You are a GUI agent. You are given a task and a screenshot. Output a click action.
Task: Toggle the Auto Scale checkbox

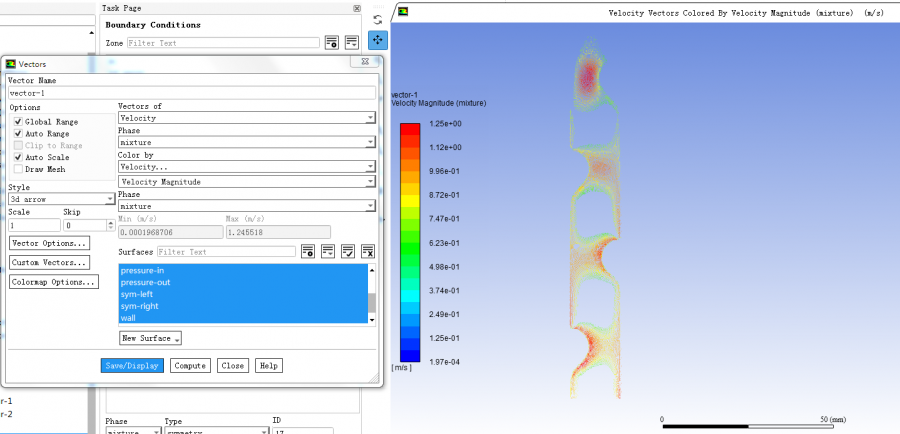tap(18, 157)
